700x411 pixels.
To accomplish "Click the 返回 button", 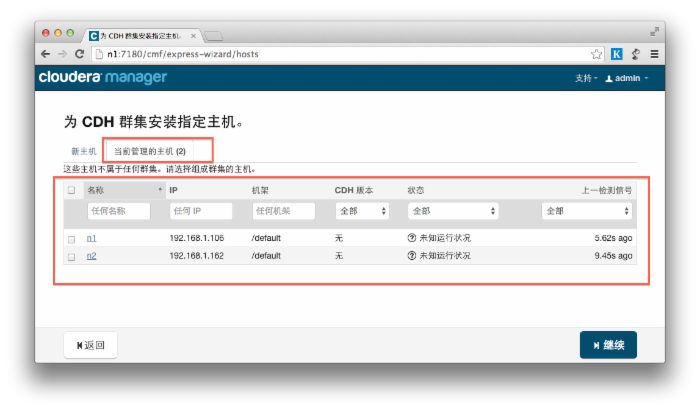I will coord(90,345).
